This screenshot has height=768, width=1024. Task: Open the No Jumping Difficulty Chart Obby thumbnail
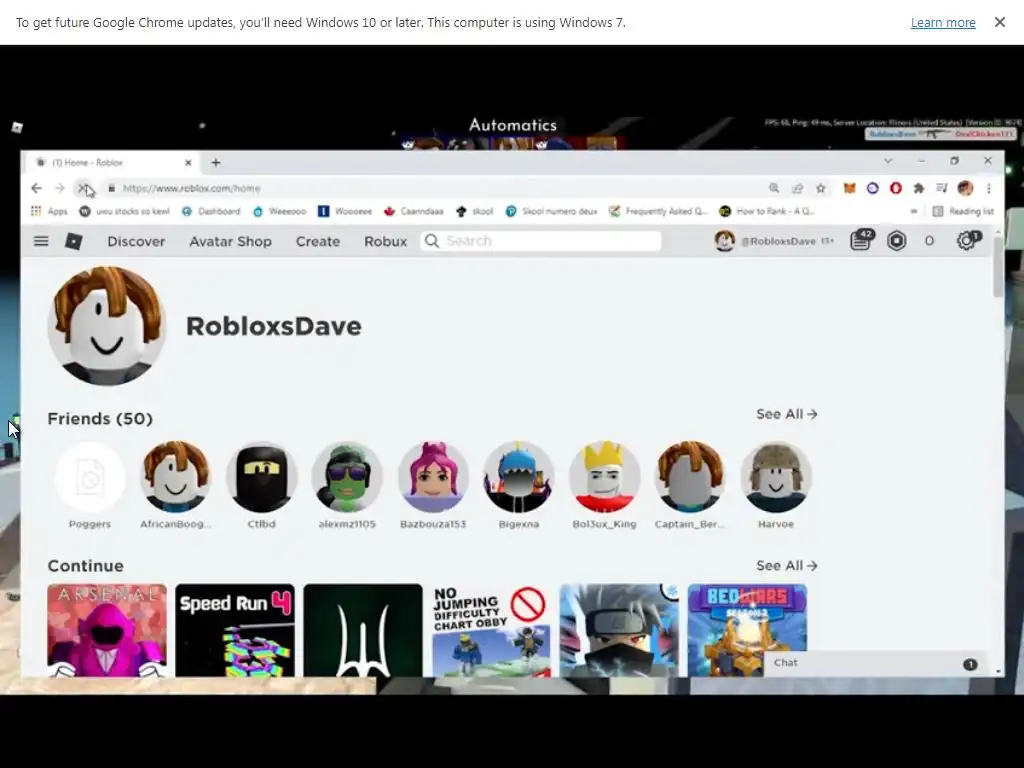[491, 630]
